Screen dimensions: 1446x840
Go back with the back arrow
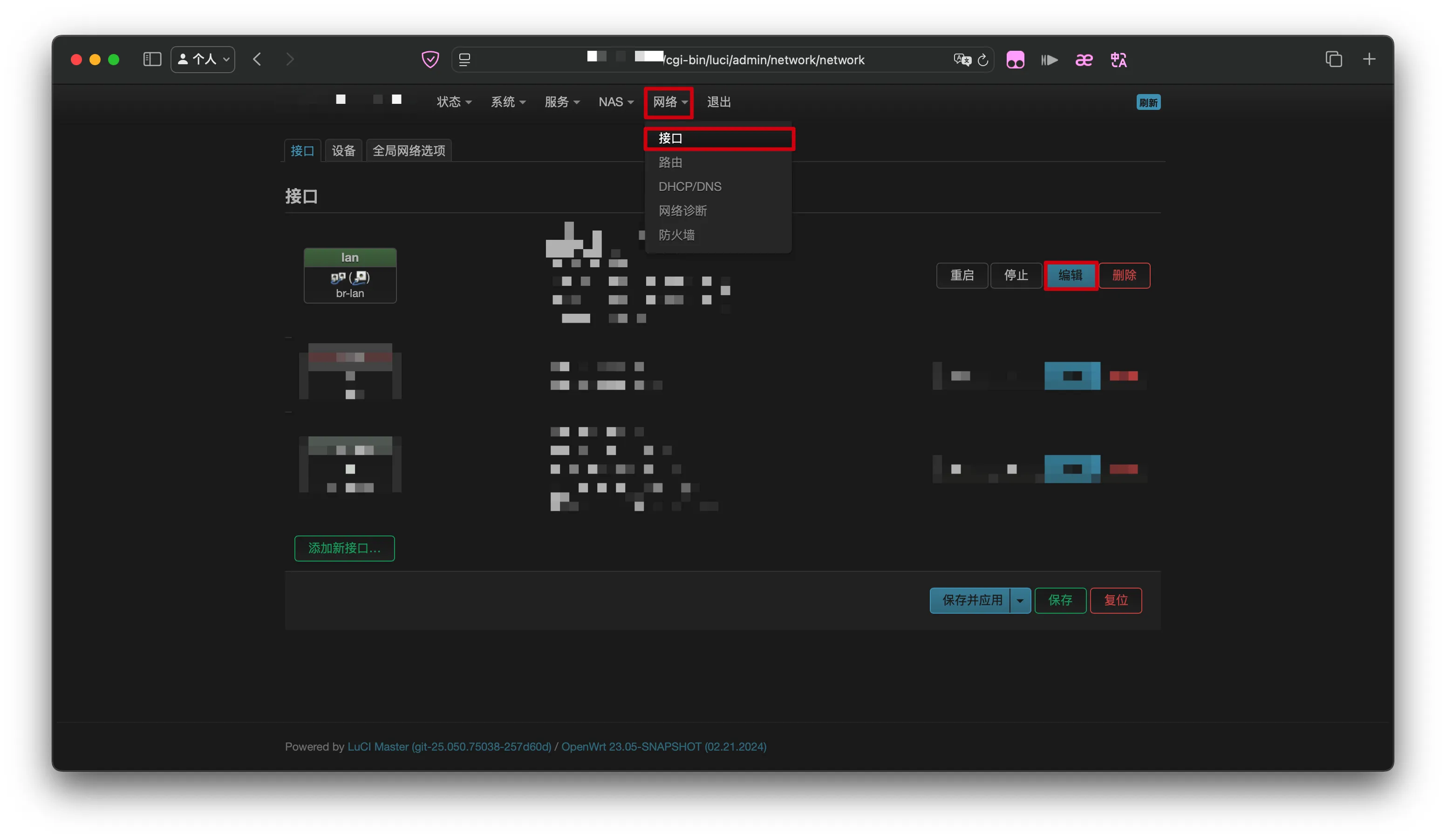[257, 59]
